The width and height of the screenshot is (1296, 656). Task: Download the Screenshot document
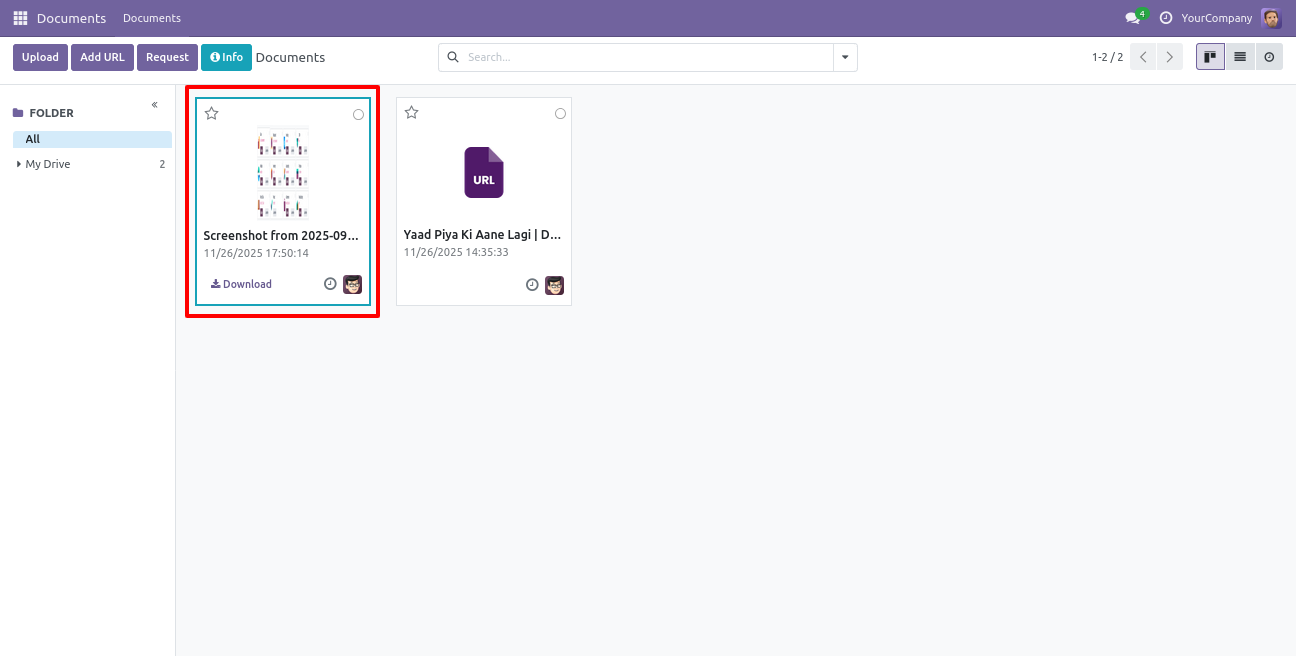[241, 284]
